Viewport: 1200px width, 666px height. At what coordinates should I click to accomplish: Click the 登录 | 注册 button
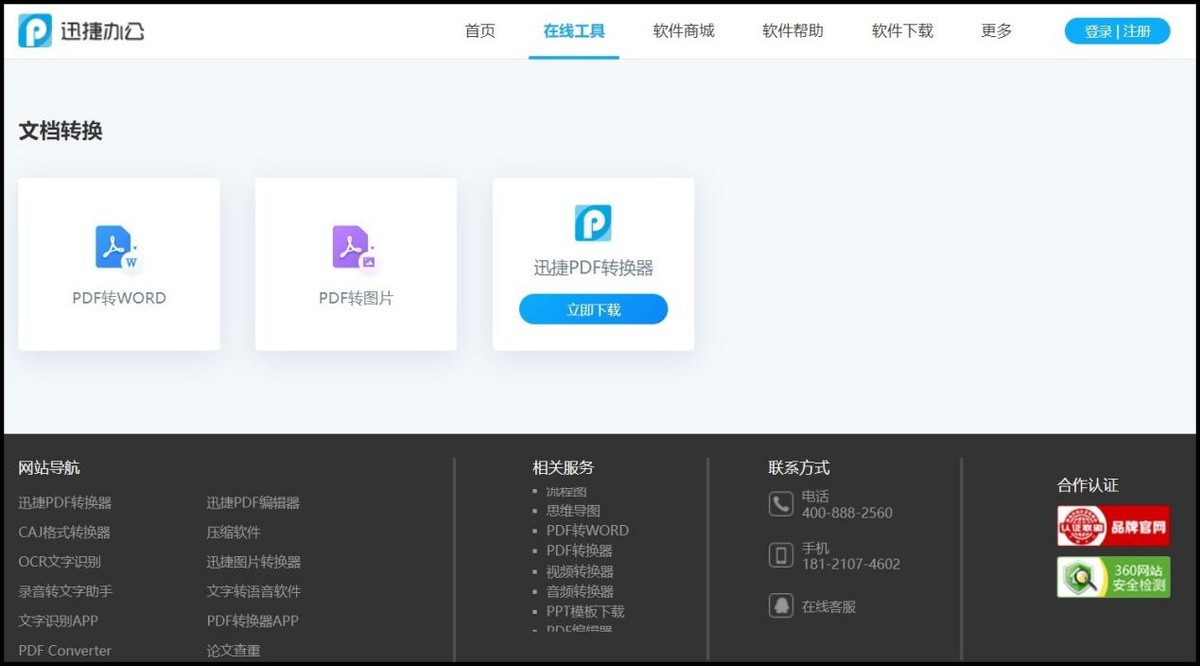[x=1117, y=31]
